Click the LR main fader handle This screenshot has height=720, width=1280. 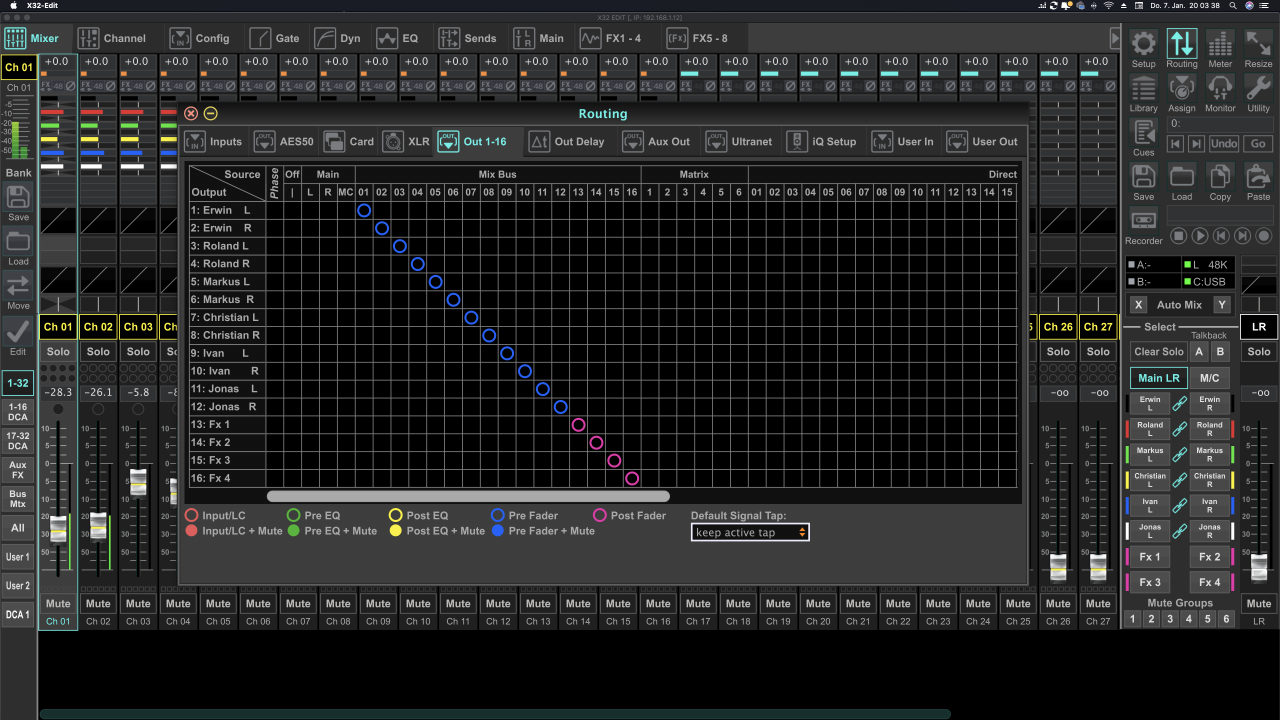(1259, 566)
